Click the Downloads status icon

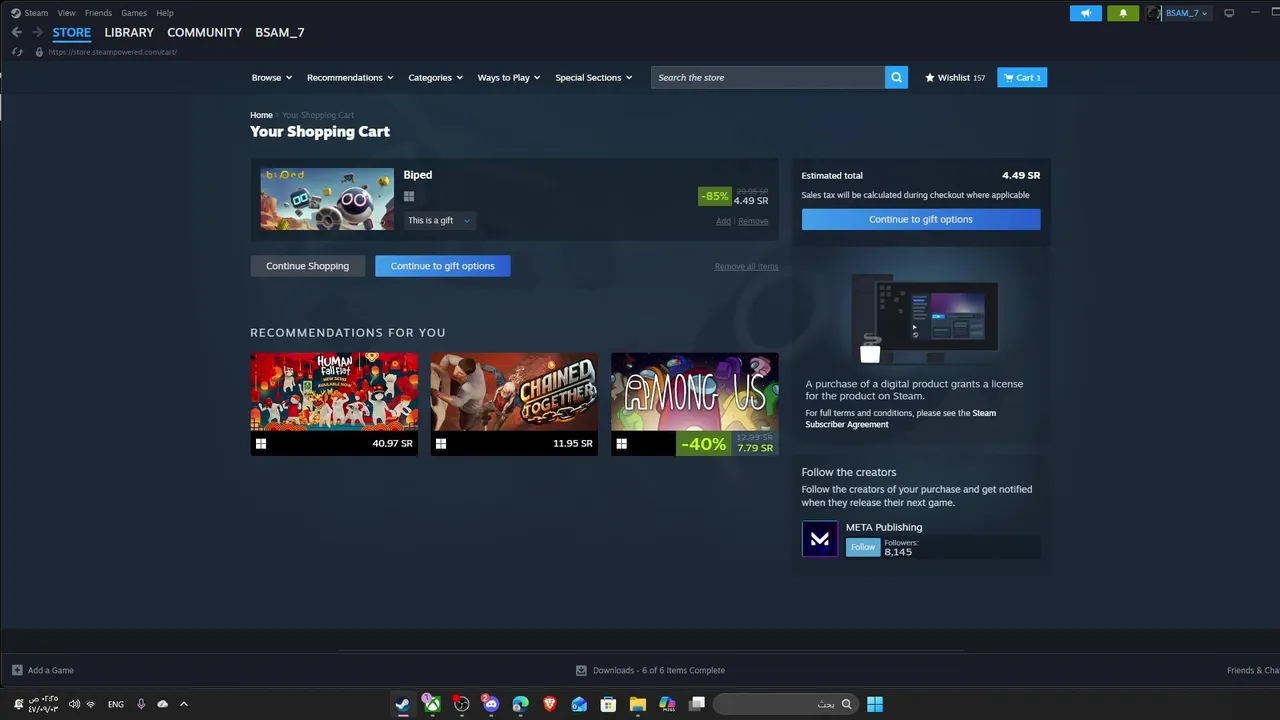581,670
